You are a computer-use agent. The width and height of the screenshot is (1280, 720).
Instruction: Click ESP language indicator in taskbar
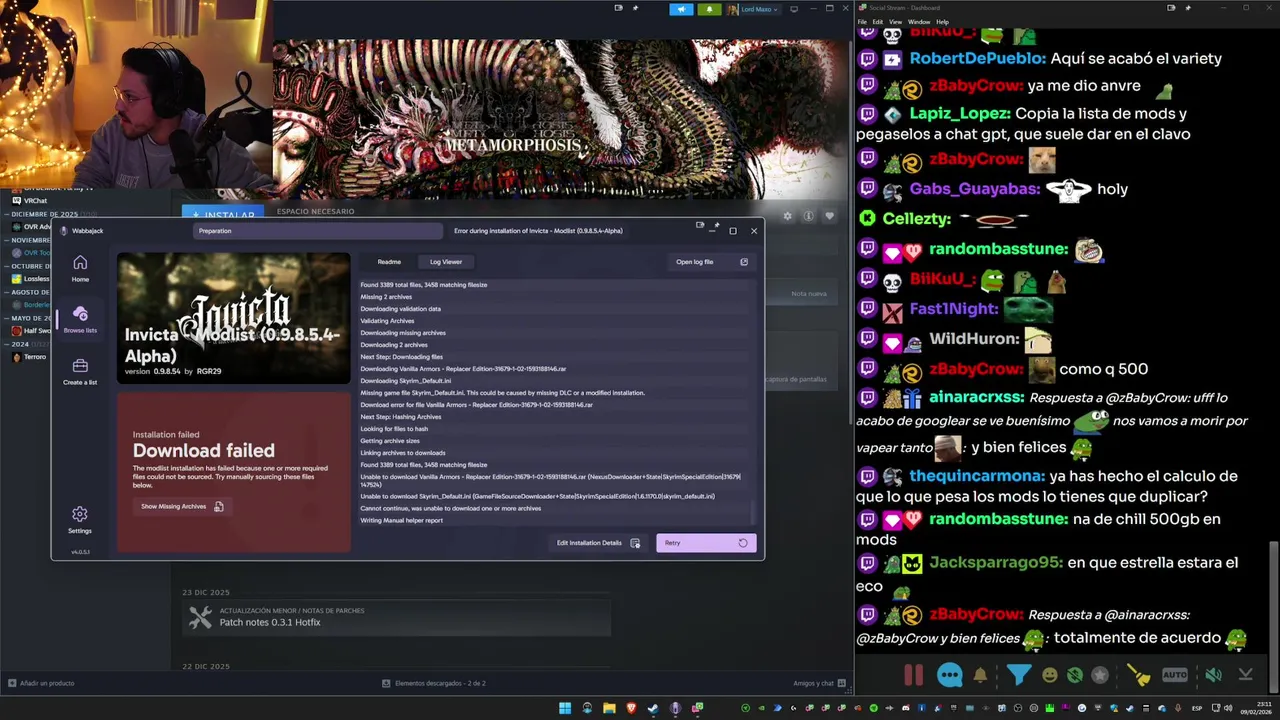click(1197, 708)
